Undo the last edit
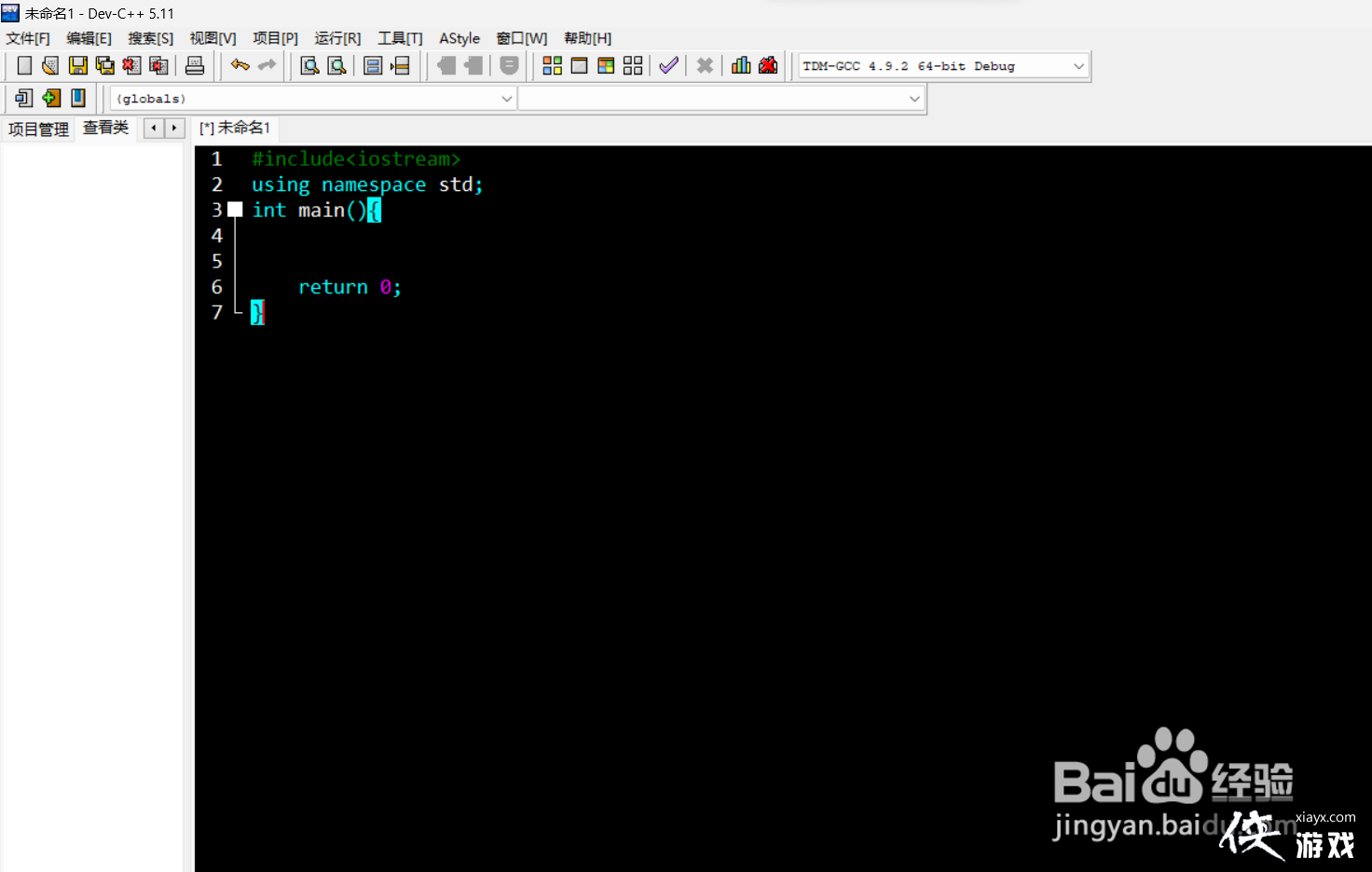The image size is (1372, 872). click(240, 65)
